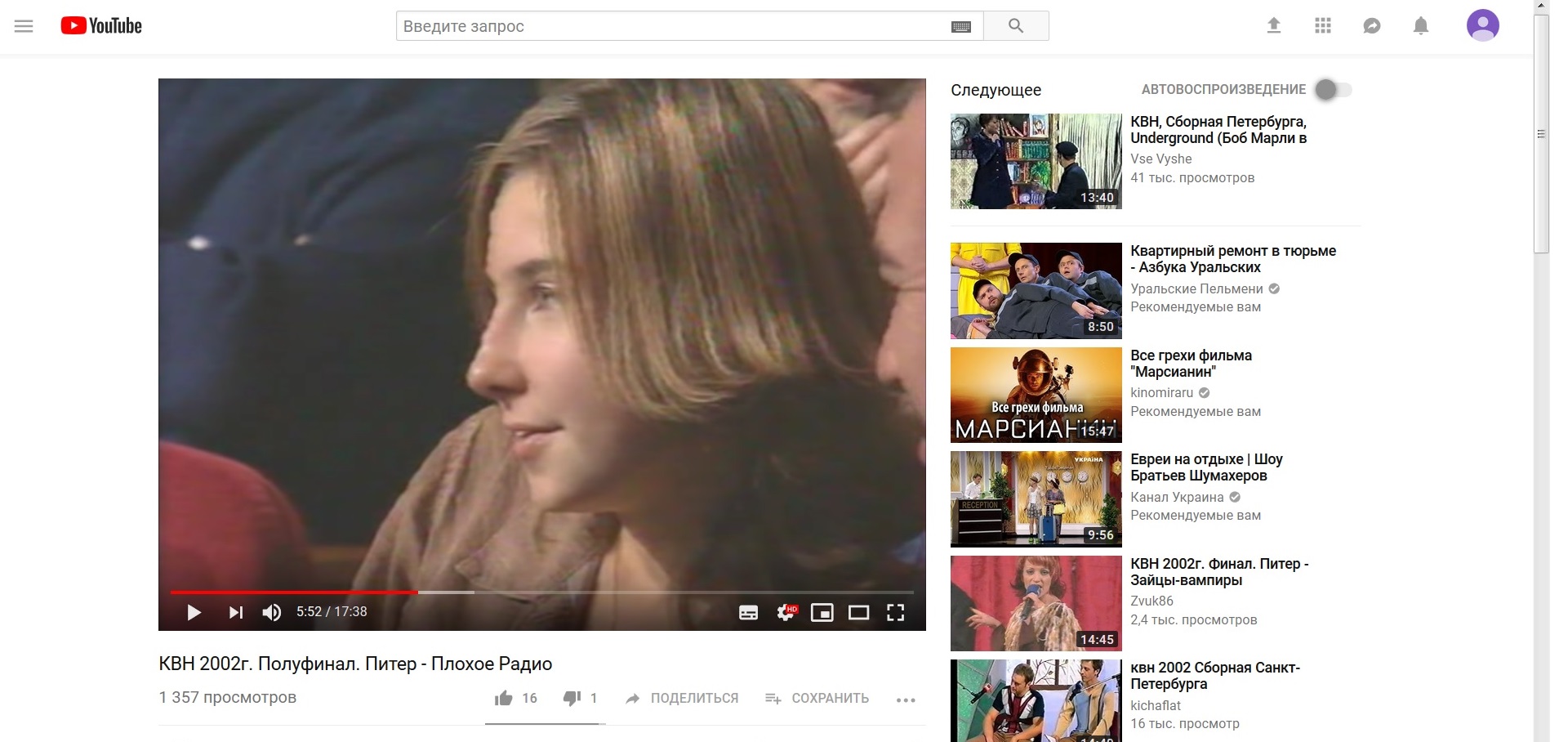
Task: Open the purple account avatar
Action: click(1483, 25)
